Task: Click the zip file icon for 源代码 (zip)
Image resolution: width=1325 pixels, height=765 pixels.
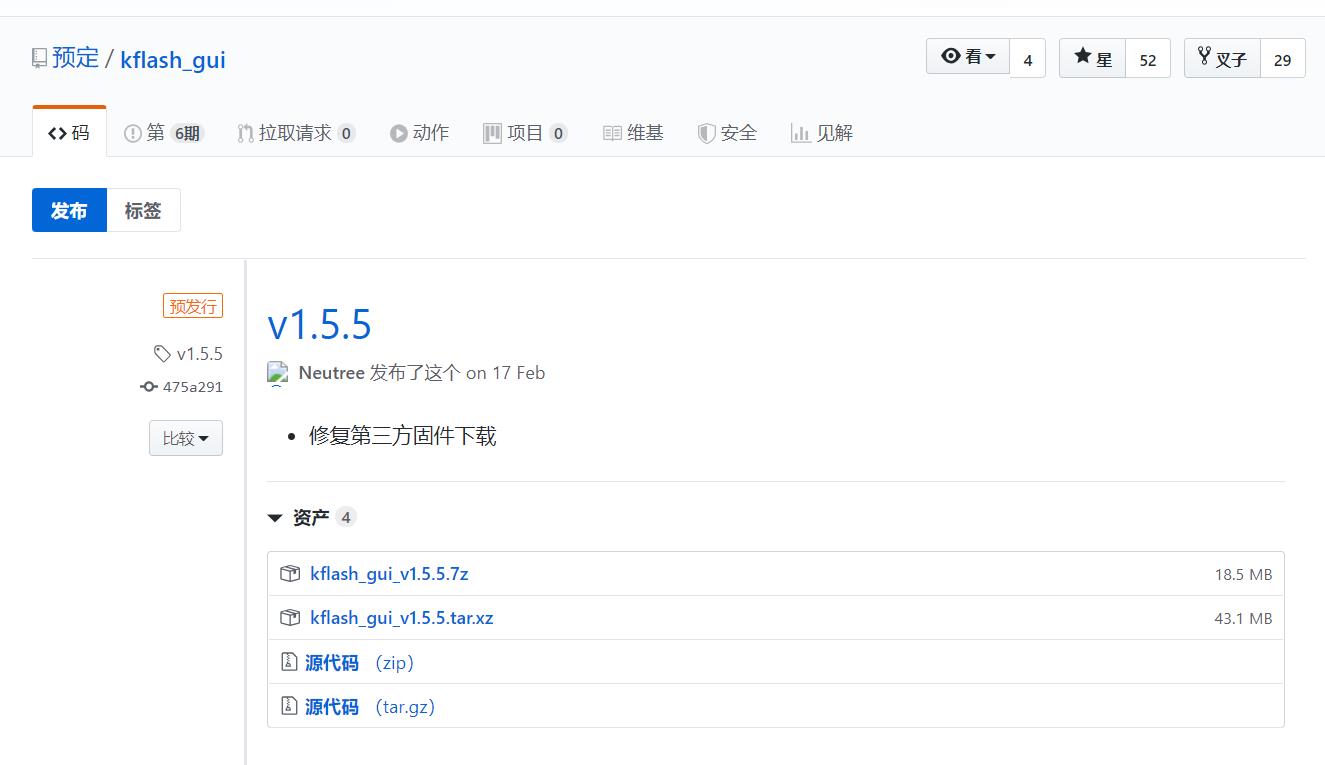Action: [289, 662]
